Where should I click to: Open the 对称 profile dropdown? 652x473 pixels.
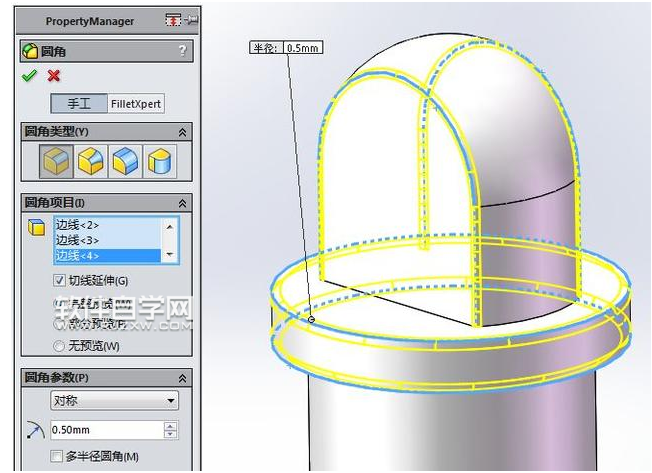[114, 401]
